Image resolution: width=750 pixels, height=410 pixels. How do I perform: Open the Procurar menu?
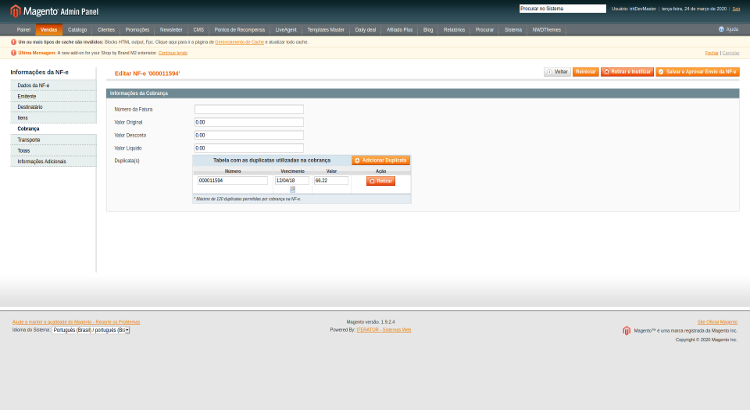click(485, 30)
